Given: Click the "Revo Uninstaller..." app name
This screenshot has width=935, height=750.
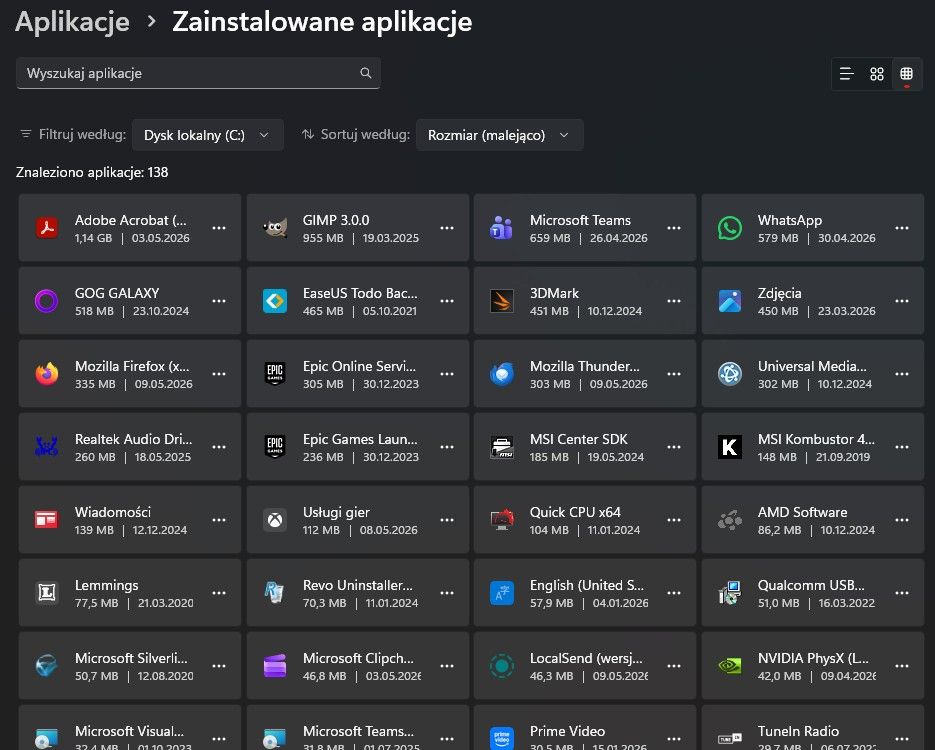Looking at the screenshot, I should click(x=357, y=585).
